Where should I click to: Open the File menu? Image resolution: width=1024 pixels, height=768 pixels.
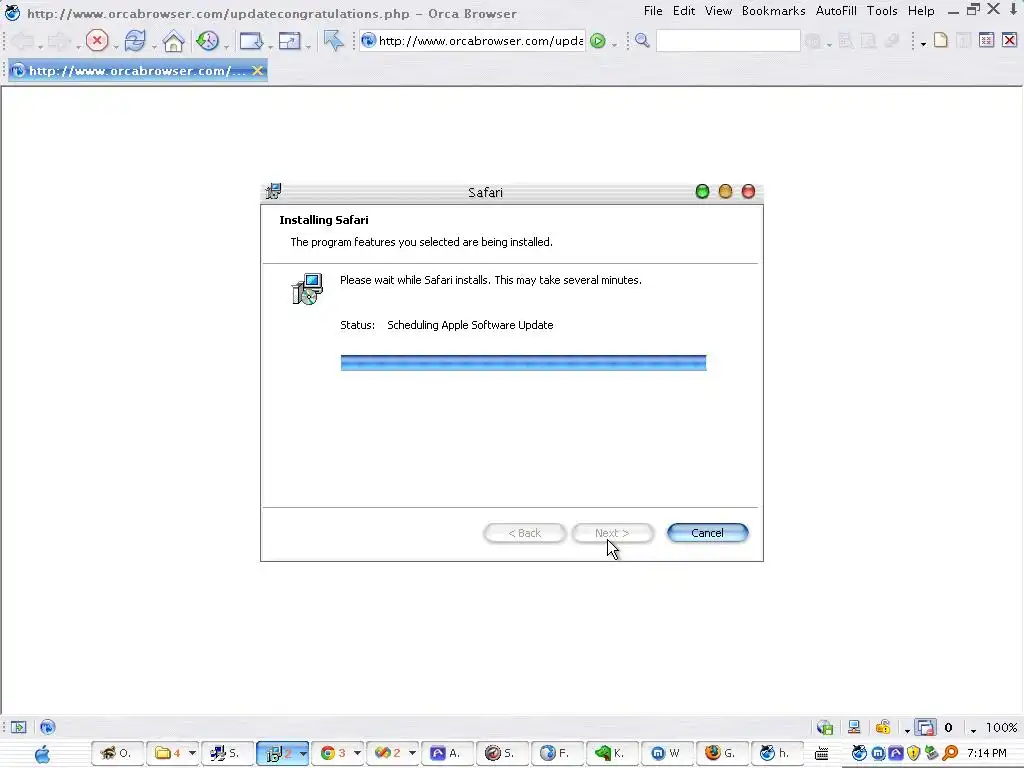coord(652,11)
